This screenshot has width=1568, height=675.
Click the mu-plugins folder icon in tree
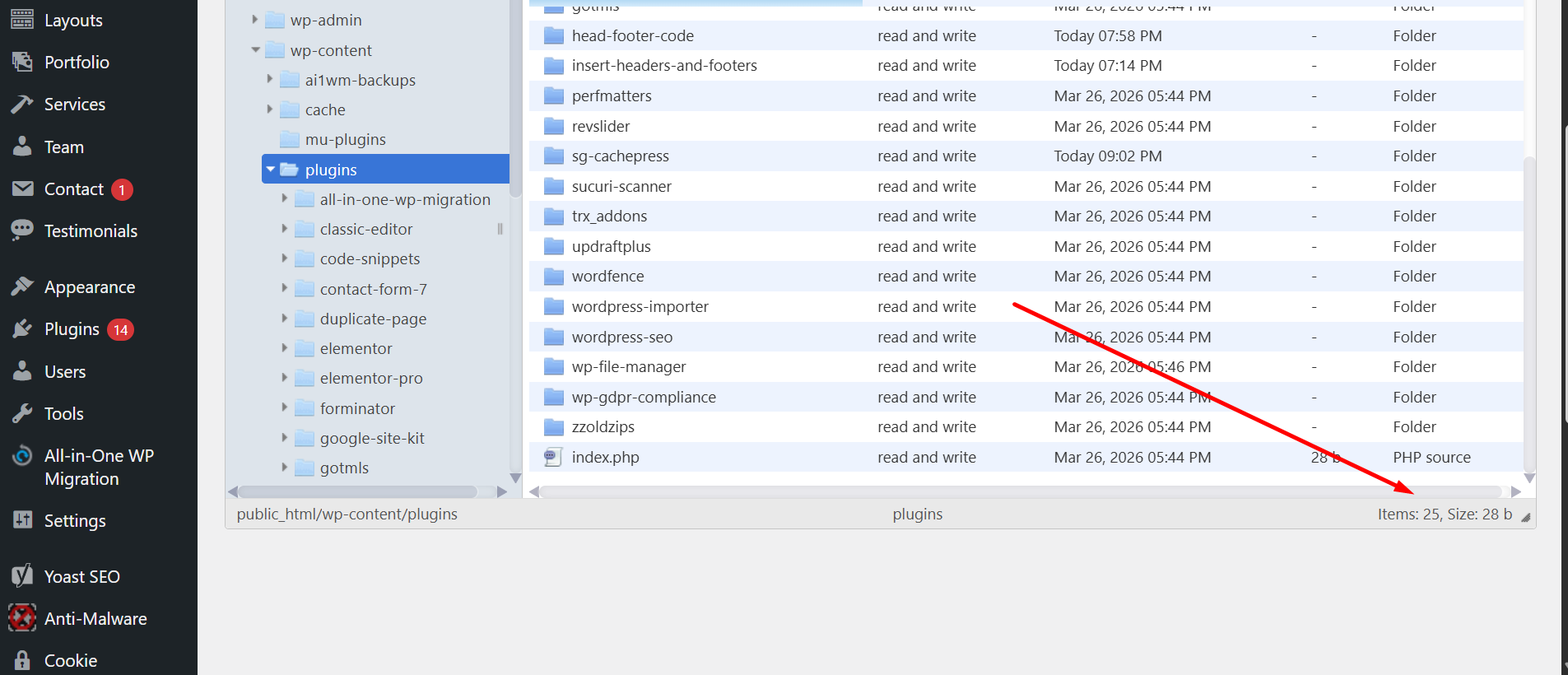(290, 139)
